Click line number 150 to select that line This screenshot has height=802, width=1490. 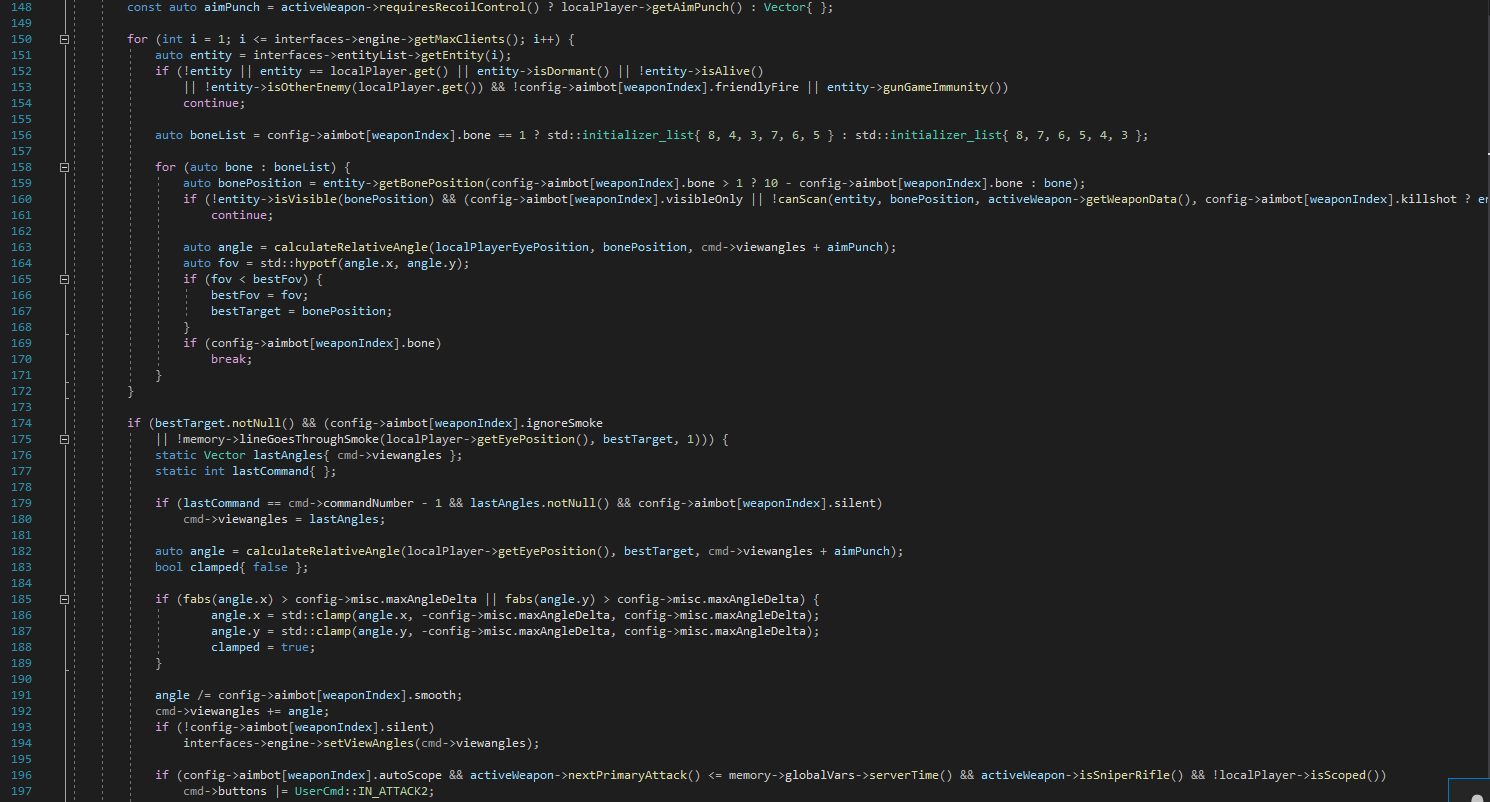(21, 39)
